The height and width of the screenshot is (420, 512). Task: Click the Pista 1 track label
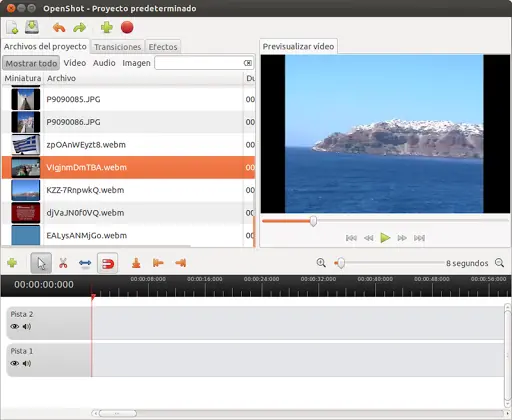(x=22, y=351)
